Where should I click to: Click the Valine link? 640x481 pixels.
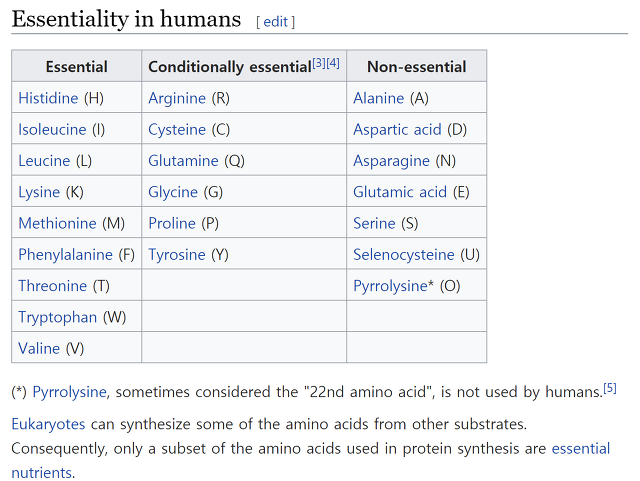39,349
